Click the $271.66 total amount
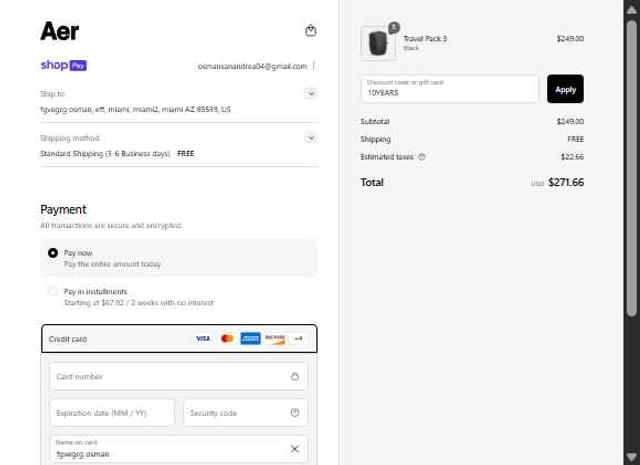Screen dimensions: 640x465 [566, 182]
